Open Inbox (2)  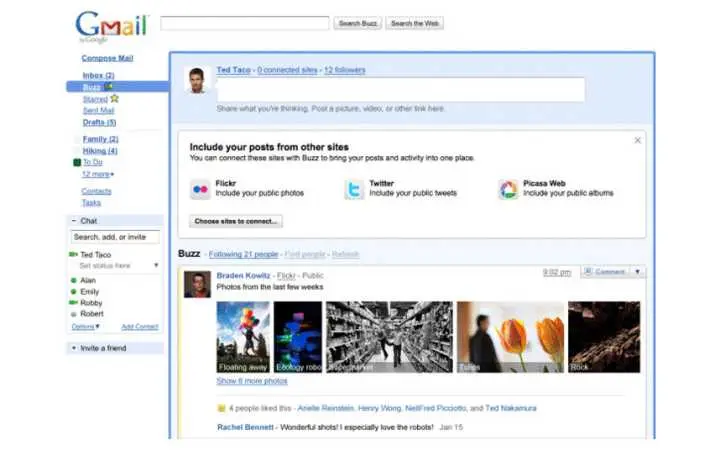pyautogui.click(x=98, y=75)
